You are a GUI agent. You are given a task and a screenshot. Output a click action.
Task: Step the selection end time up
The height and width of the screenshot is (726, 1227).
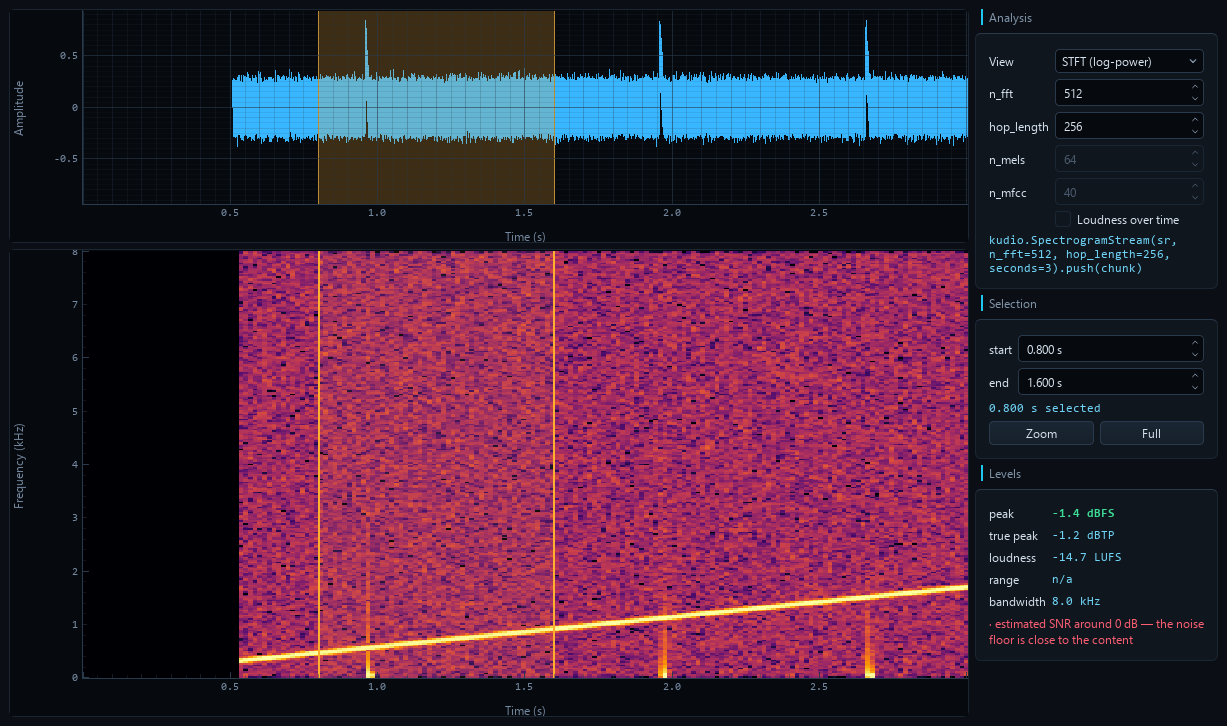(x=1195, y=376)
